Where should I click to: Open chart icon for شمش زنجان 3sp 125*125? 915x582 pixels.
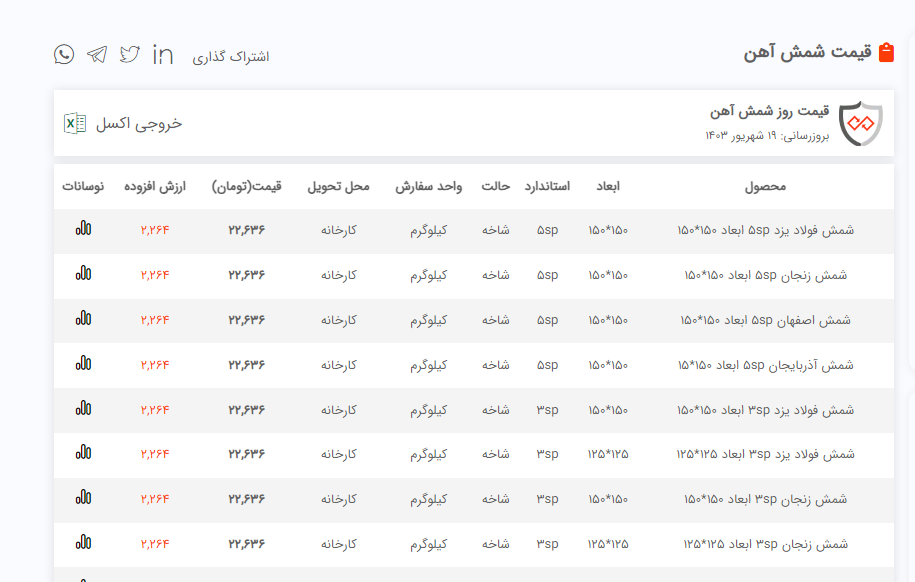coord(83,544)
